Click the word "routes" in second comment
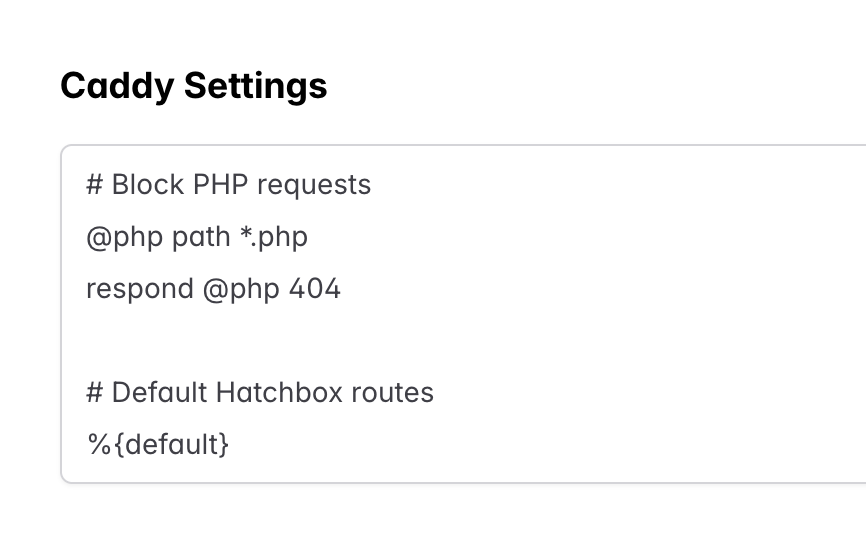 click(x=392, y=392)
